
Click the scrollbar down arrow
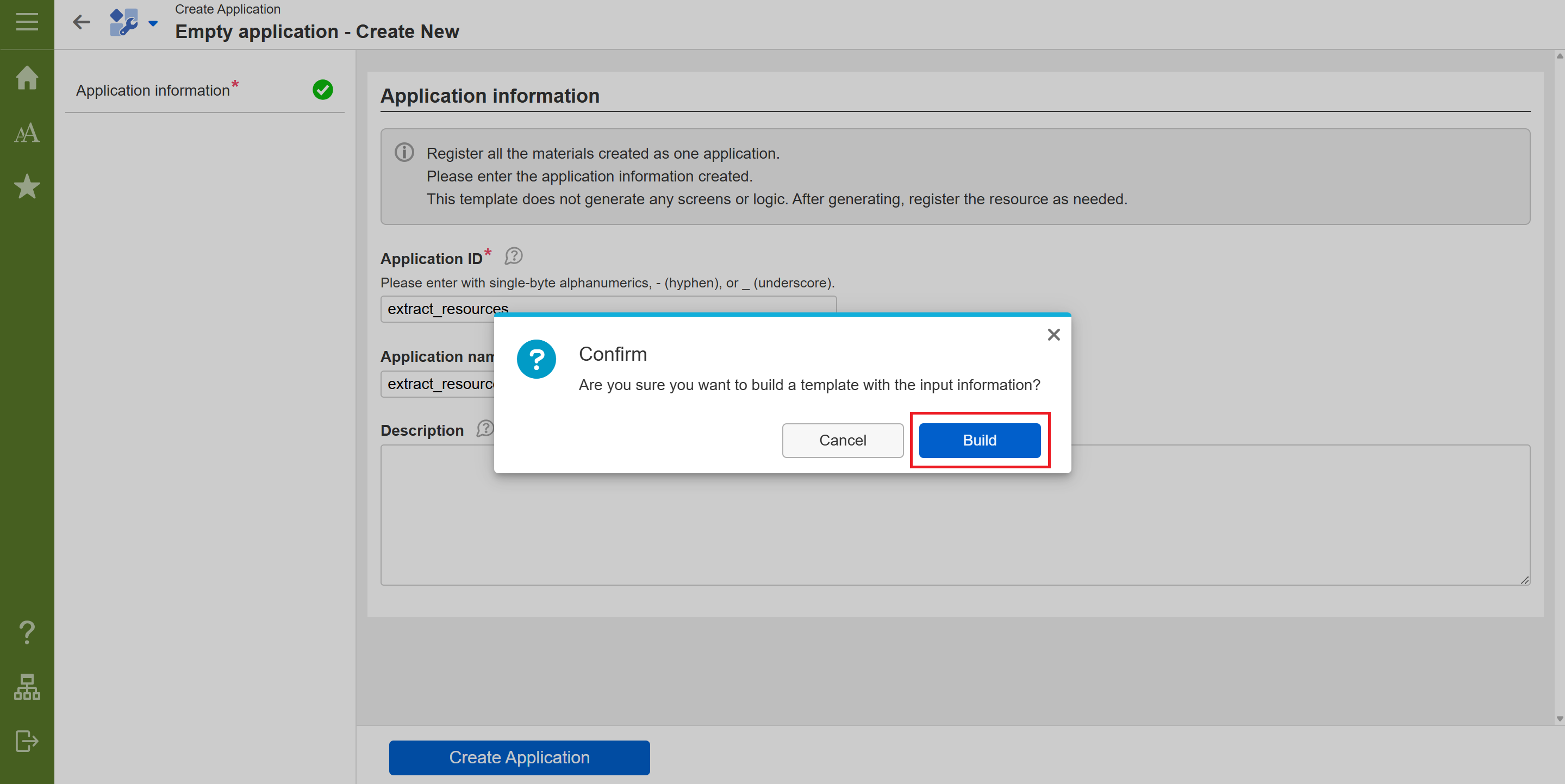click(x=1559, y=718)
